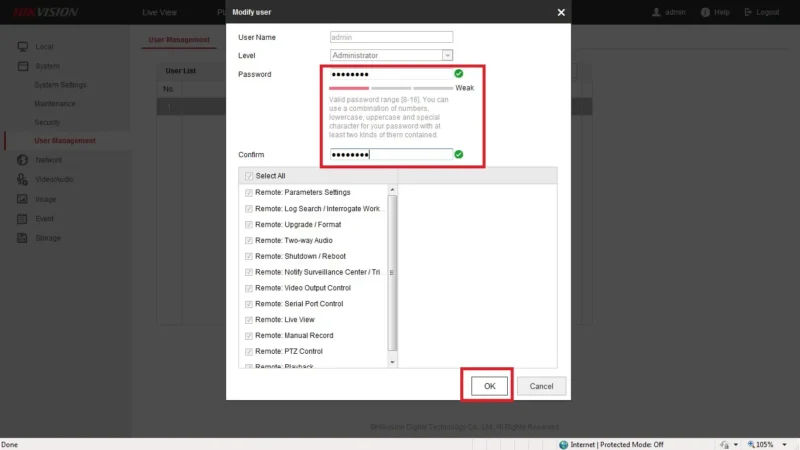Click the Logout icon in header

(748, 12)
